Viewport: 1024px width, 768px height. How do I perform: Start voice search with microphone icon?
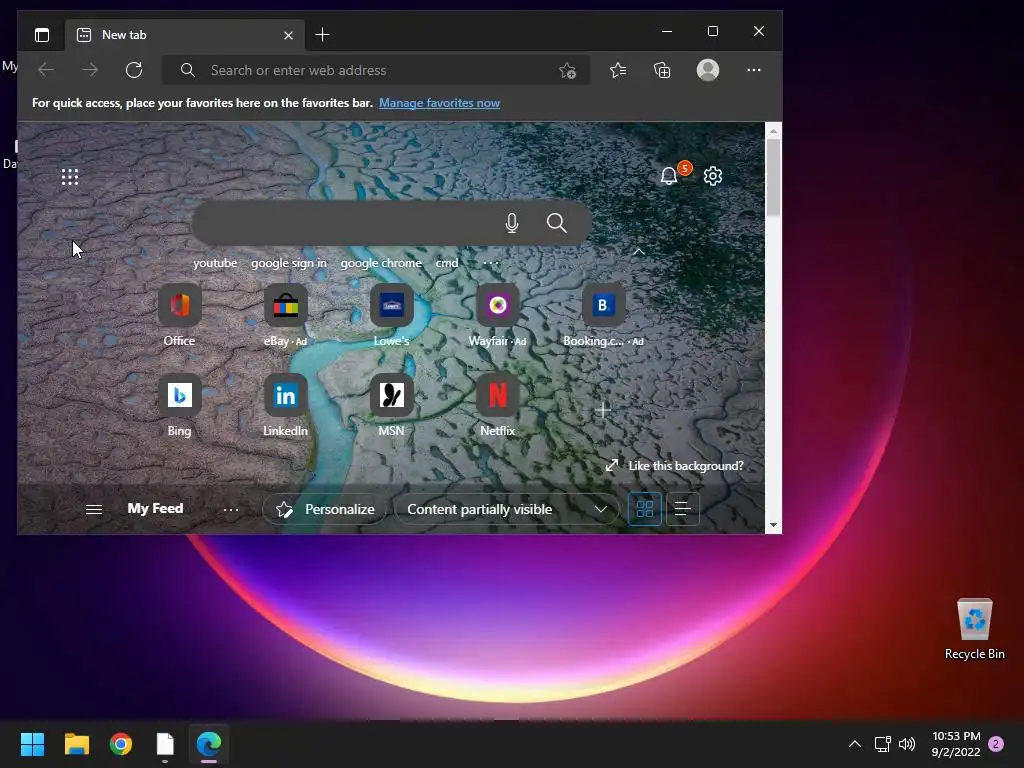click(x=512, y=223)
